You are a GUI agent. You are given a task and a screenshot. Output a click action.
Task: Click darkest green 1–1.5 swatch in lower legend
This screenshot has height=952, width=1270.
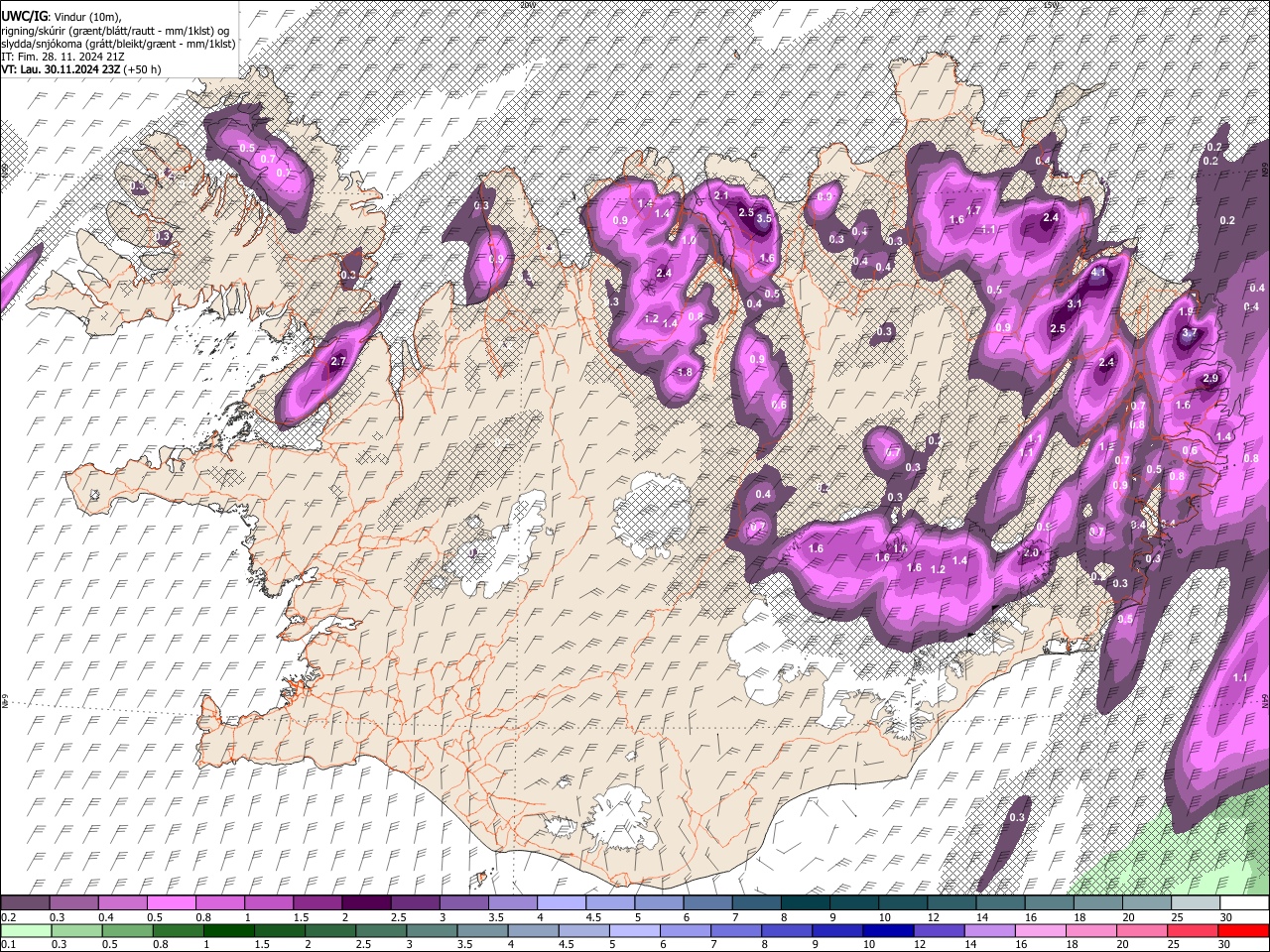(x=228, y=930)
